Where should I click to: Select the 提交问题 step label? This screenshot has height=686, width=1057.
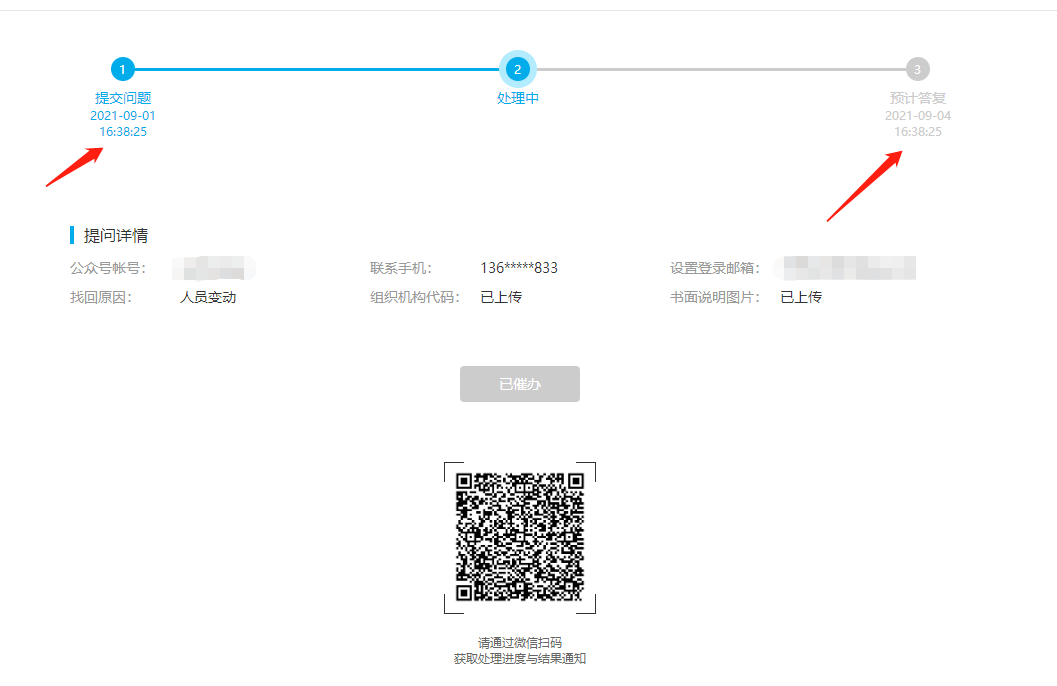pos(123,98)
